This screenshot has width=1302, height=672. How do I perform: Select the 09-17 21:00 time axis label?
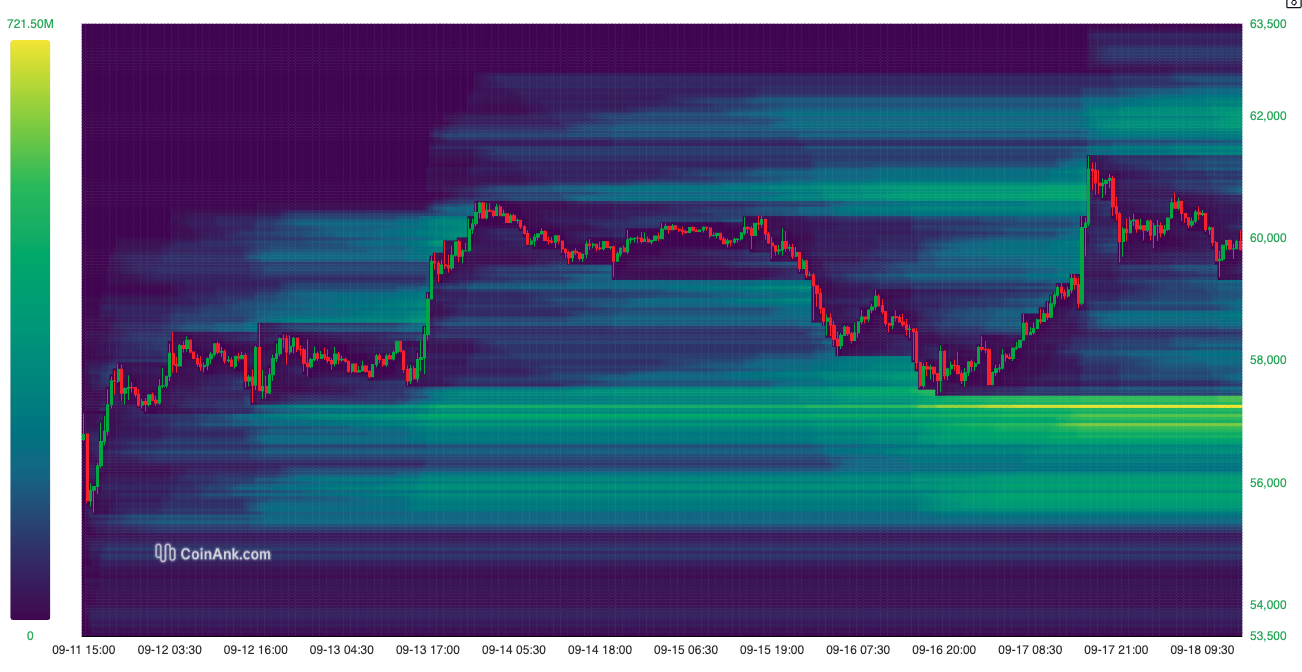(1116, 650)
